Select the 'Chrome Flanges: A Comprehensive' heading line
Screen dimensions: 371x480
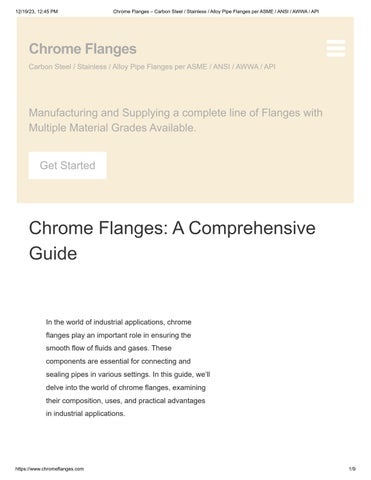coord(172,228)
